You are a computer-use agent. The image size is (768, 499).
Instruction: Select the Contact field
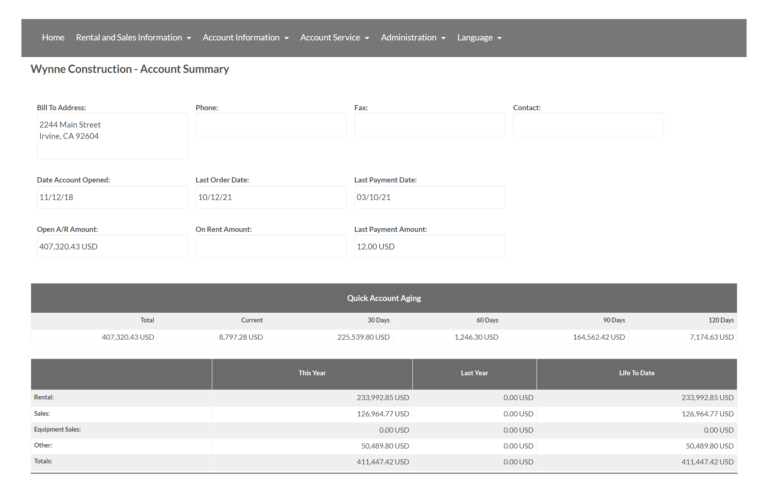(588, 125)
